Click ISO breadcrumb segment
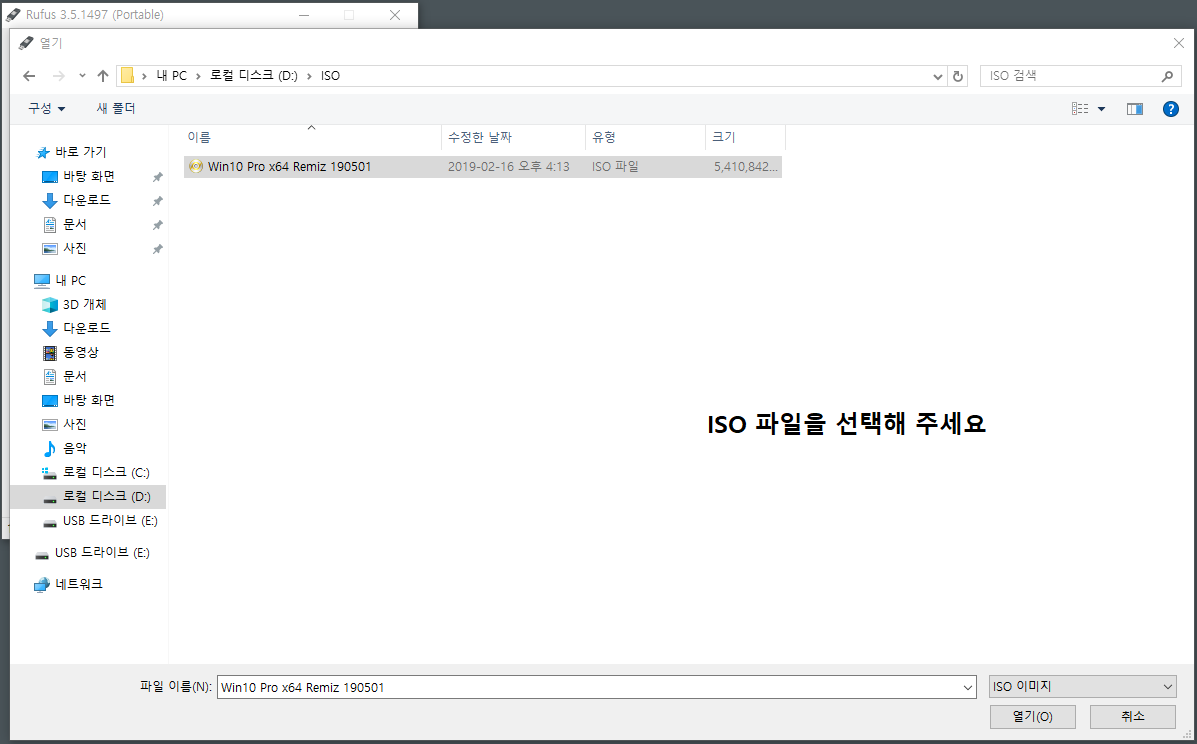 [x=331, y=76]
